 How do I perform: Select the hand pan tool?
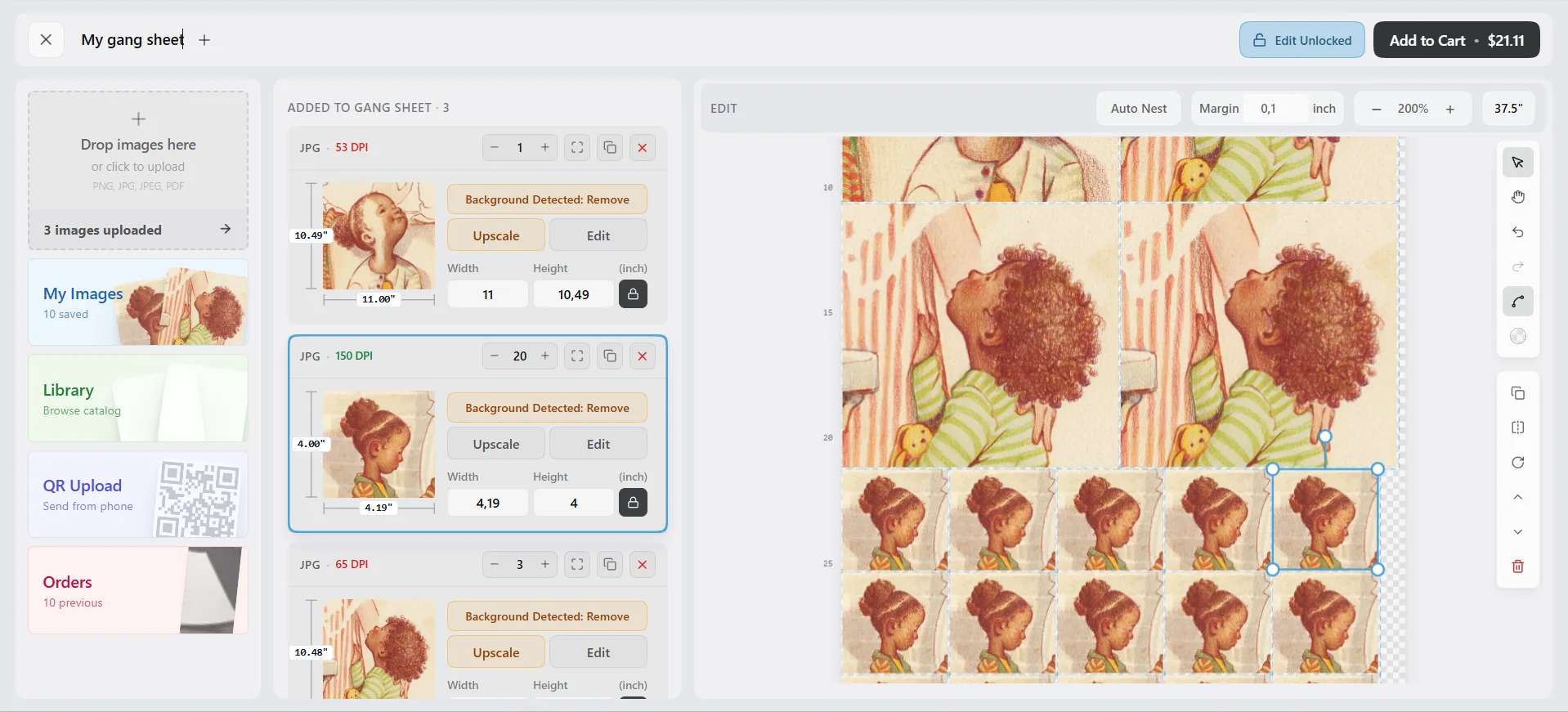click(1518, 197)
